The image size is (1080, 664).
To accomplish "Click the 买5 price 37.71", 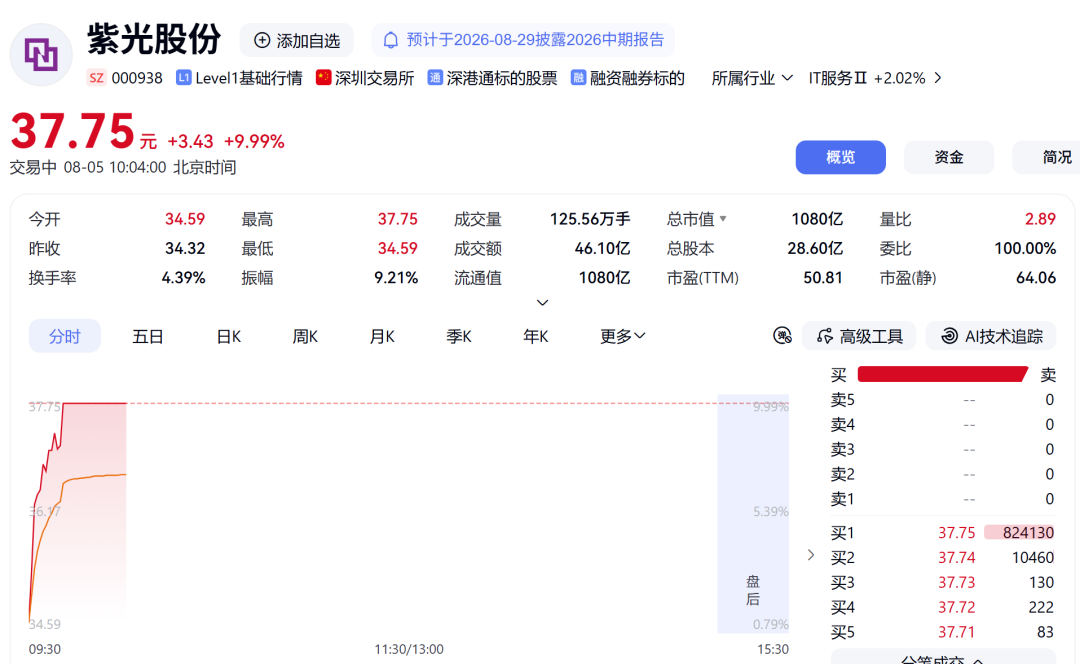I will click(x=956, y=632).
